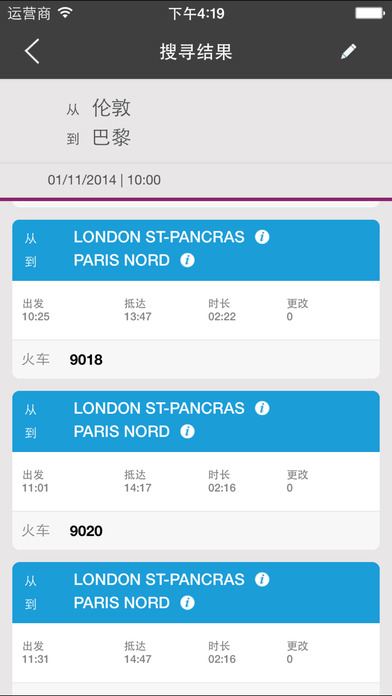Tap the battery indicator in status bar

click(x=369, y=13)
